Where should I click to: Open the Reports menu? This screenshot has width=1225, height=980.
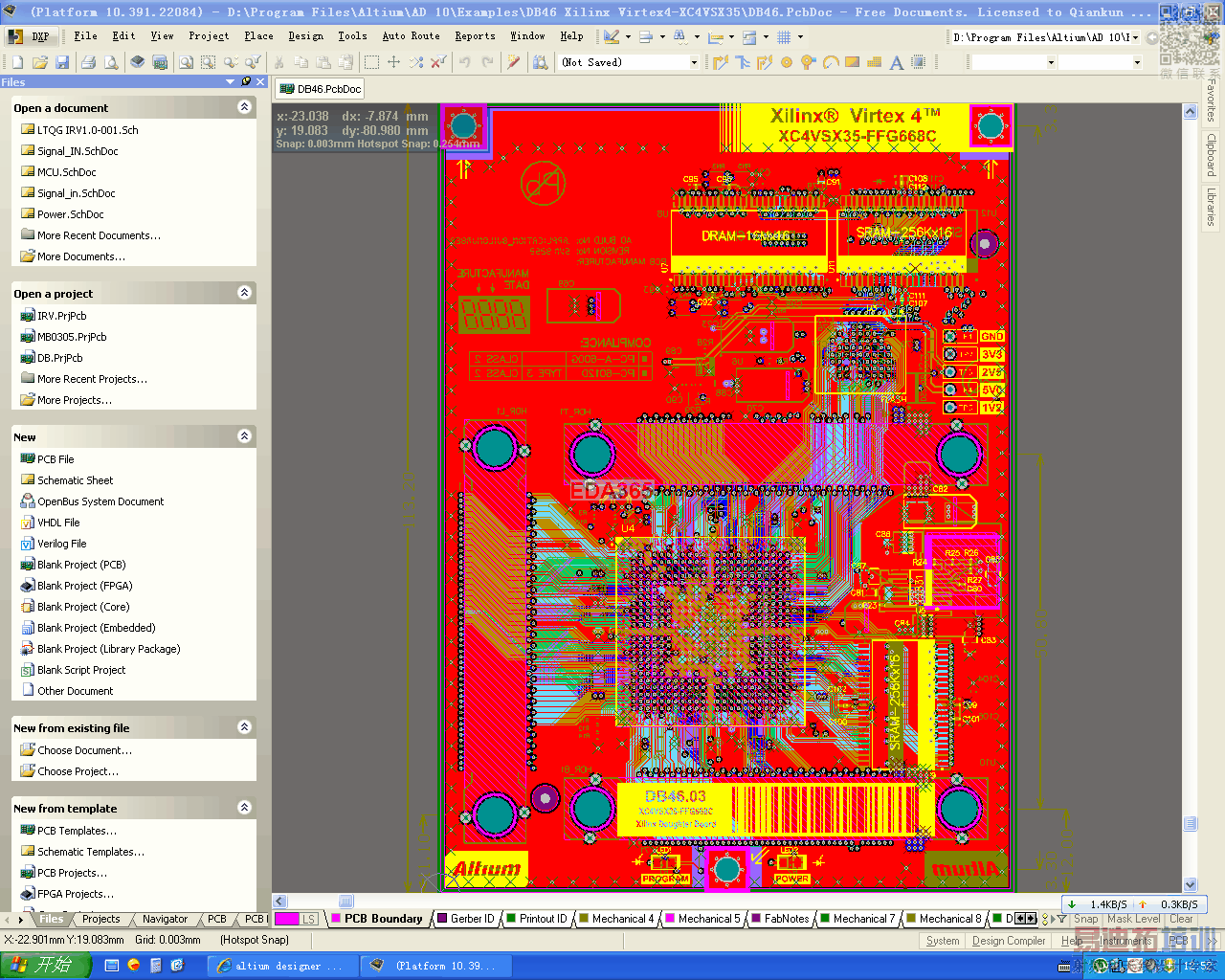[476, 36]
